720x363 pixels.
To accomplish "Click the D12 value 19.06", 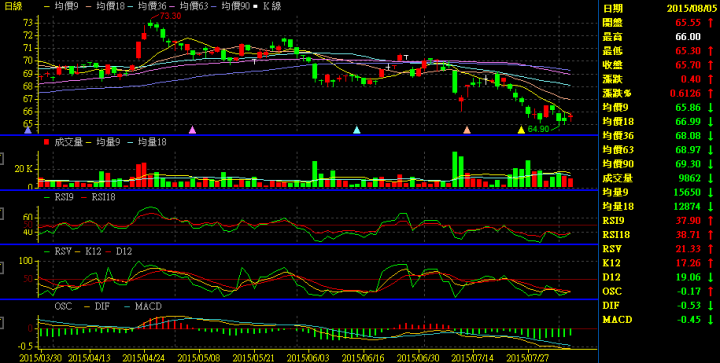I will tap(688, 278).
